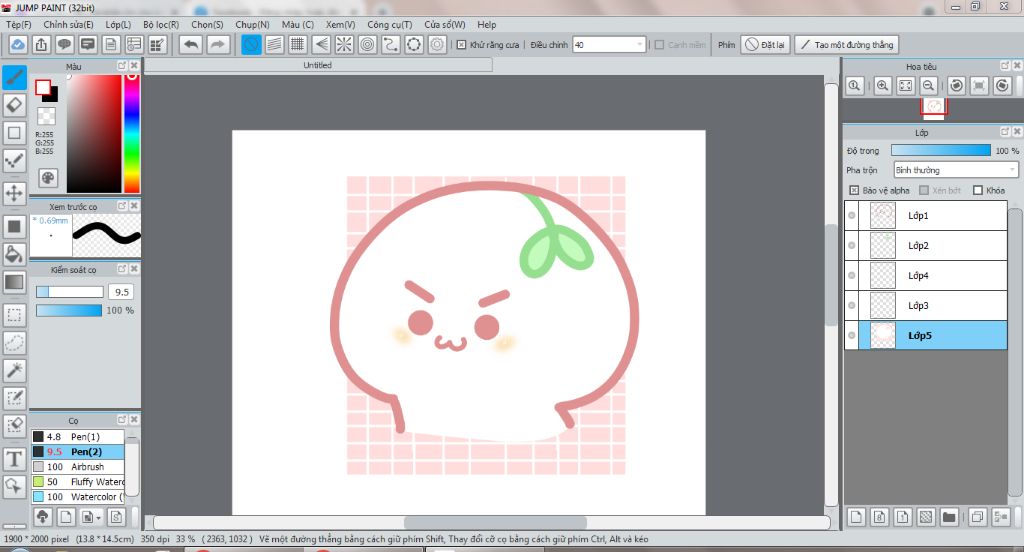Hide layer Lớp3
Image resolution: width=1024 pixels, height=552 pixels.
click(852, 306)
